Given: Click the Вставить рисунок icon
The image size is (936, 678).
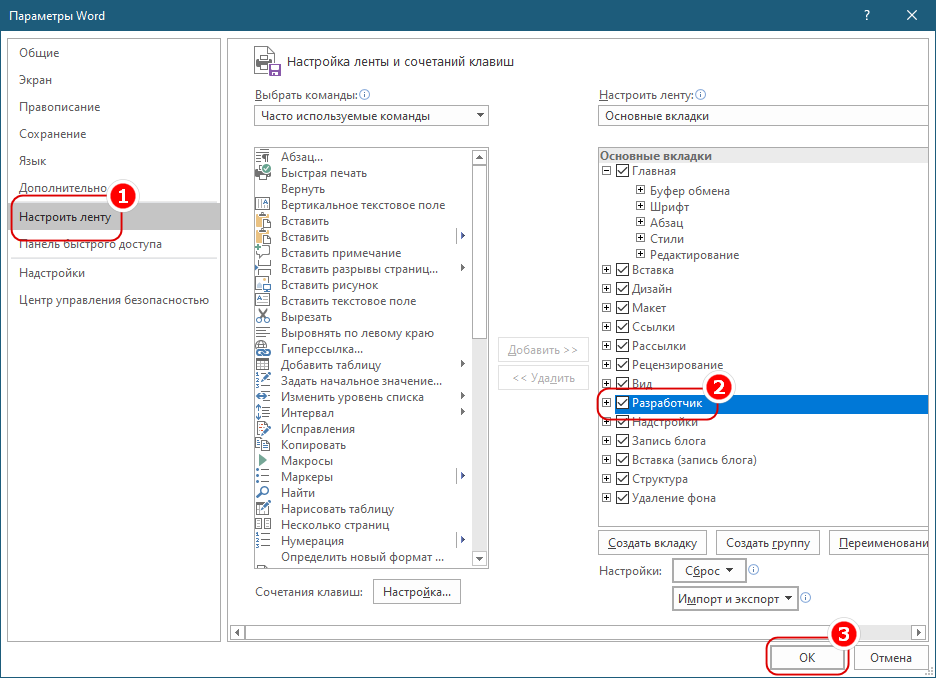Looking at the screenshot, I should [x=263, y=285].
